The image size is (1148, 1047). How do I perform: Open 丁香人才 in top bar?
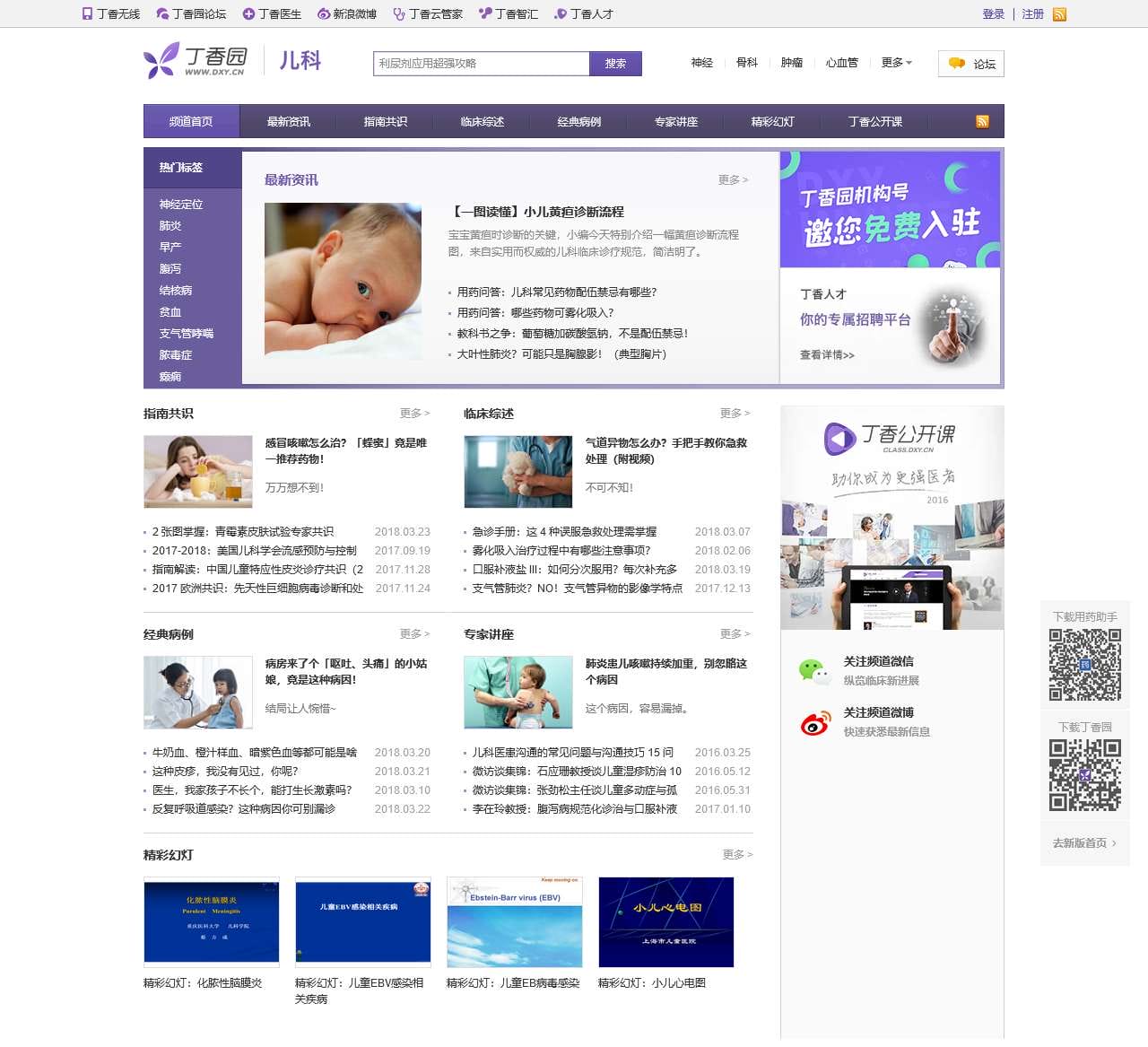coord(584,14)
